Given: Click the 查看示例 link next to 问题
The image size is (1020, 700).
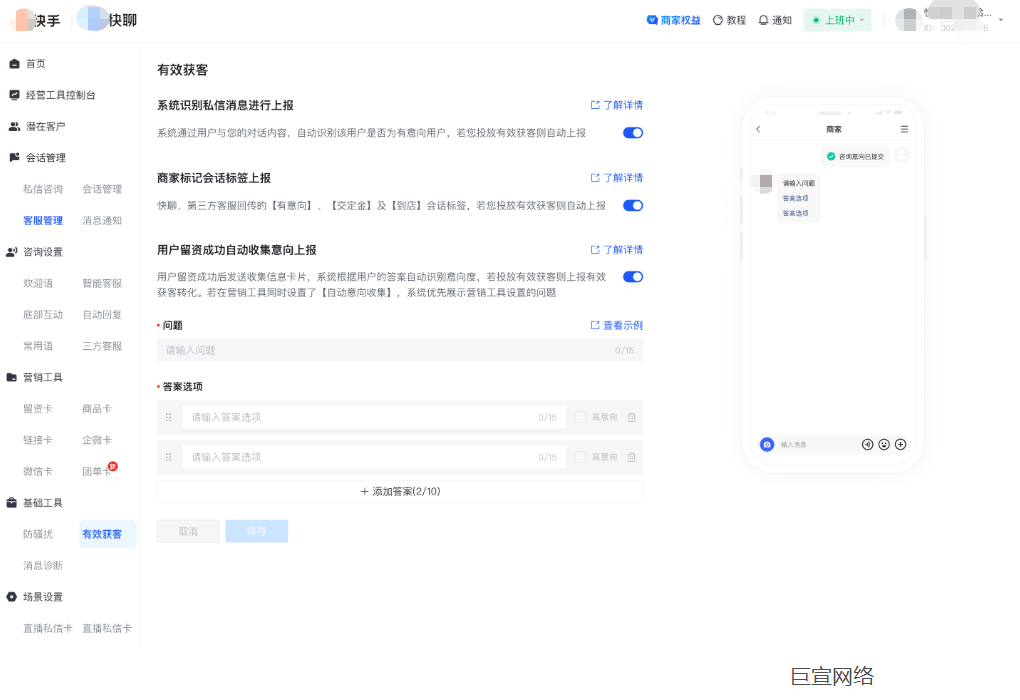Looking at the screenshot, I should (x=619, y=324).
